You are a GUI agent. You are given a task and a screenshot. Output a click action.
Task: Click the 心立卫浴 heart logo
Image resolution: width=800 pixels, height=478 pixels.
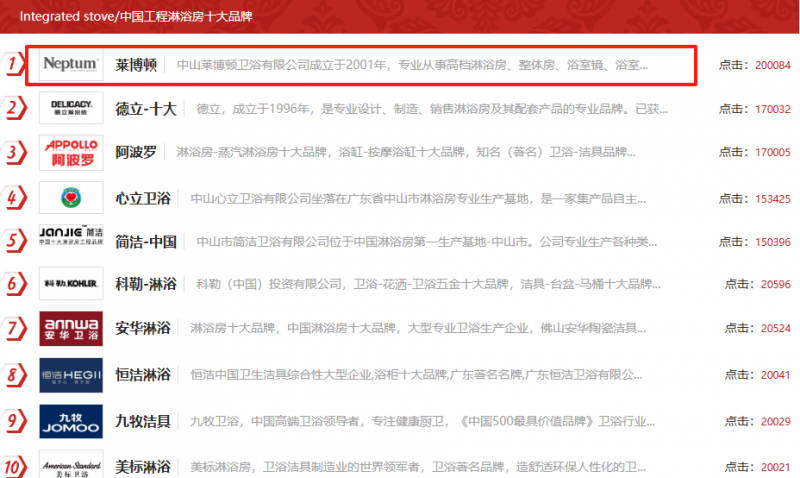(x=71, y=197)
